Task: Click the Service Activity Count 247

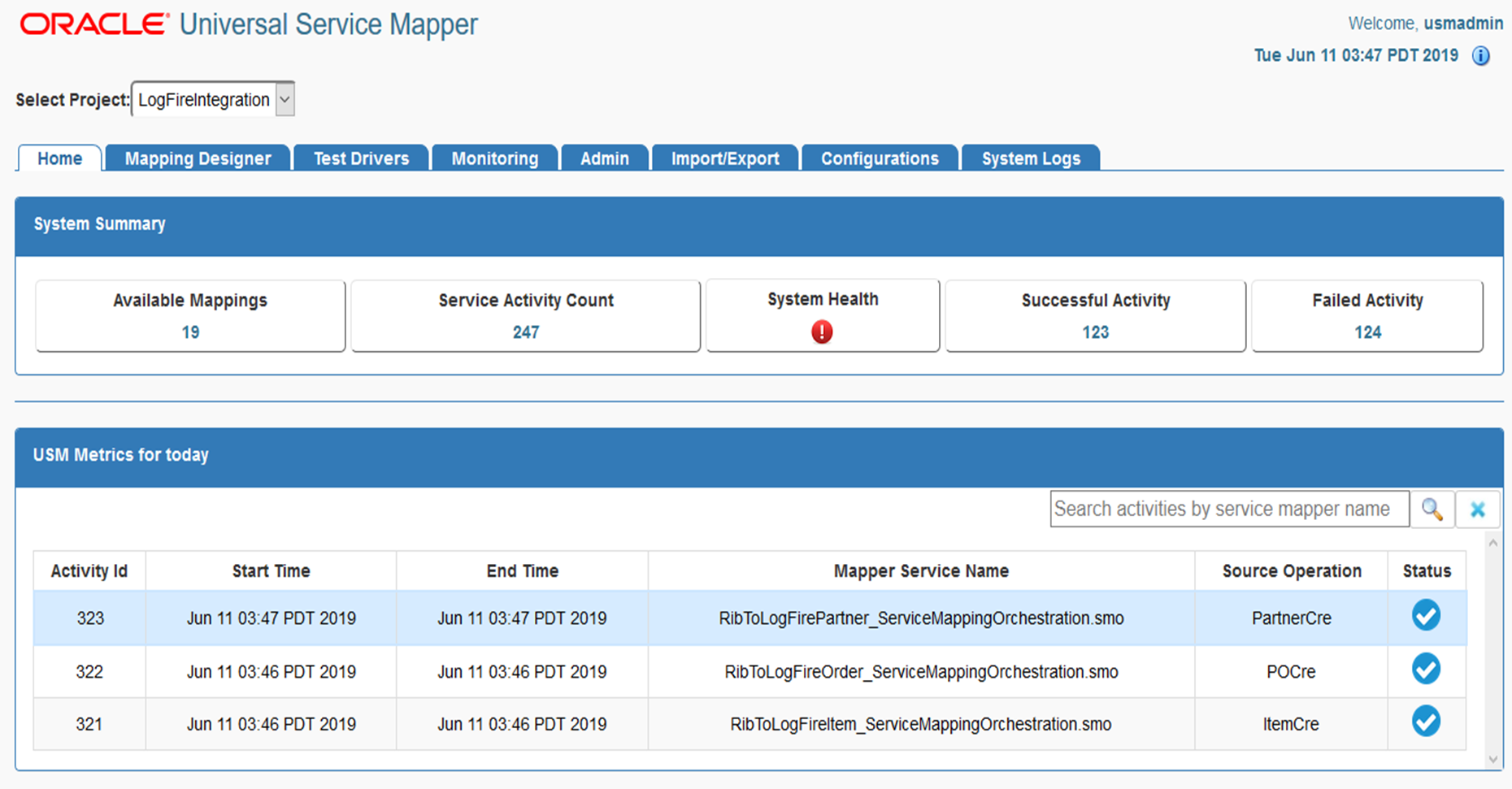Action: coord(526,332)
